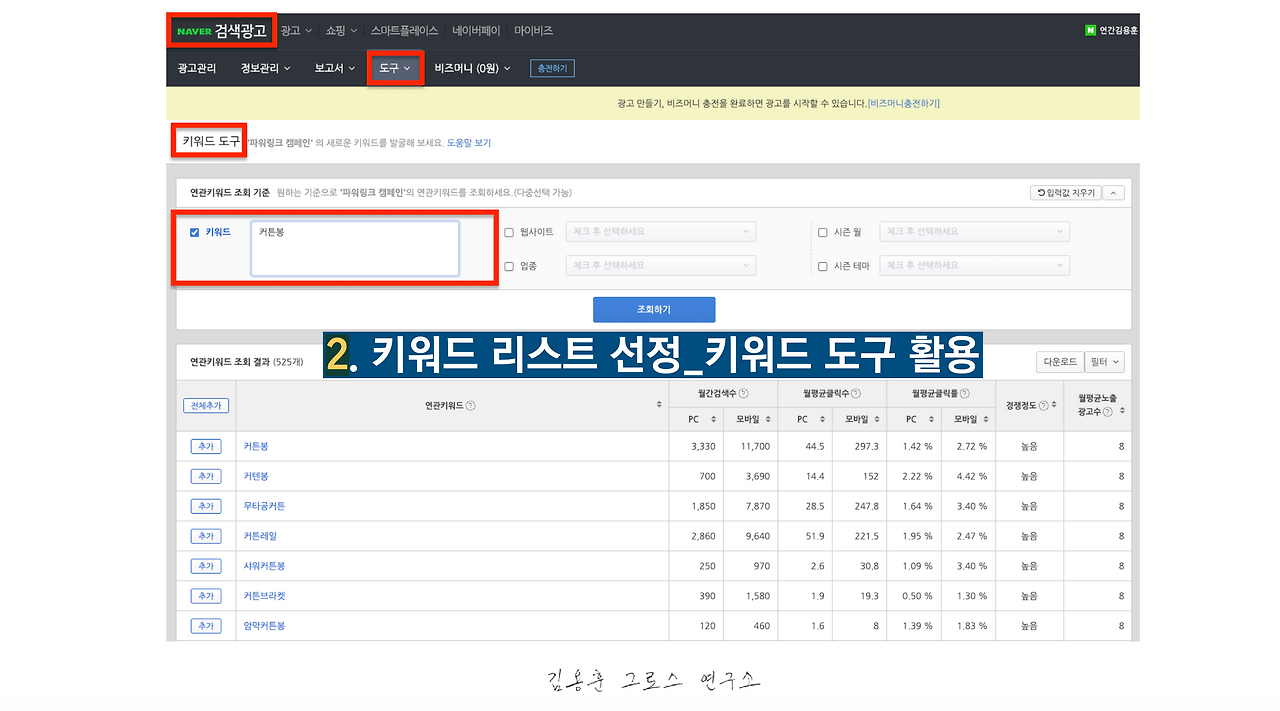
Task: Click the NAVER 검색광고 logo
Action: pos(220,30)
